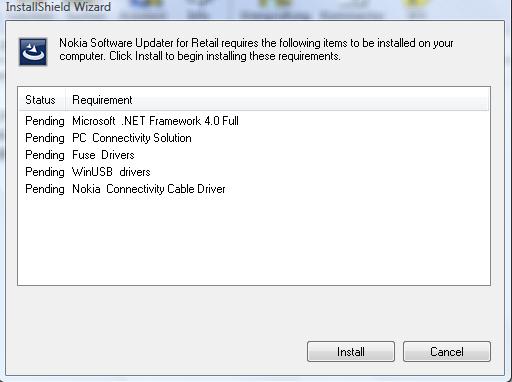
Task: Select the PC Connectivity Solution entry
Action: tap(132, 138)
